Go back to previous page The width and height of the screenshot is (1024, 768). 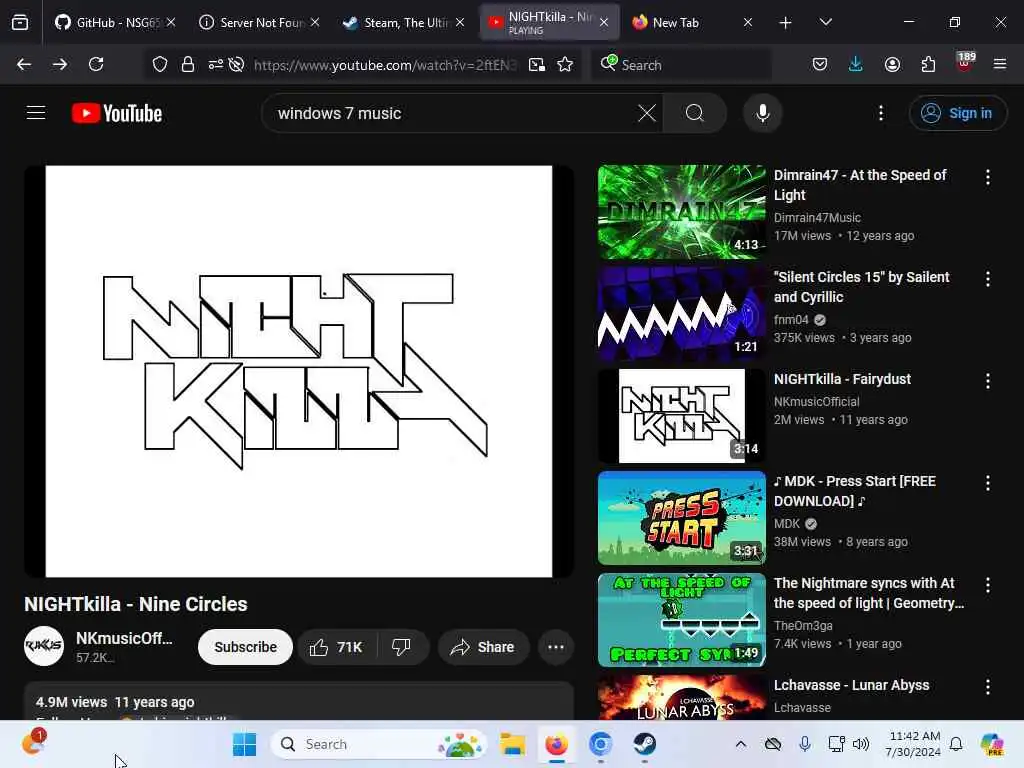tap(24, 64)
